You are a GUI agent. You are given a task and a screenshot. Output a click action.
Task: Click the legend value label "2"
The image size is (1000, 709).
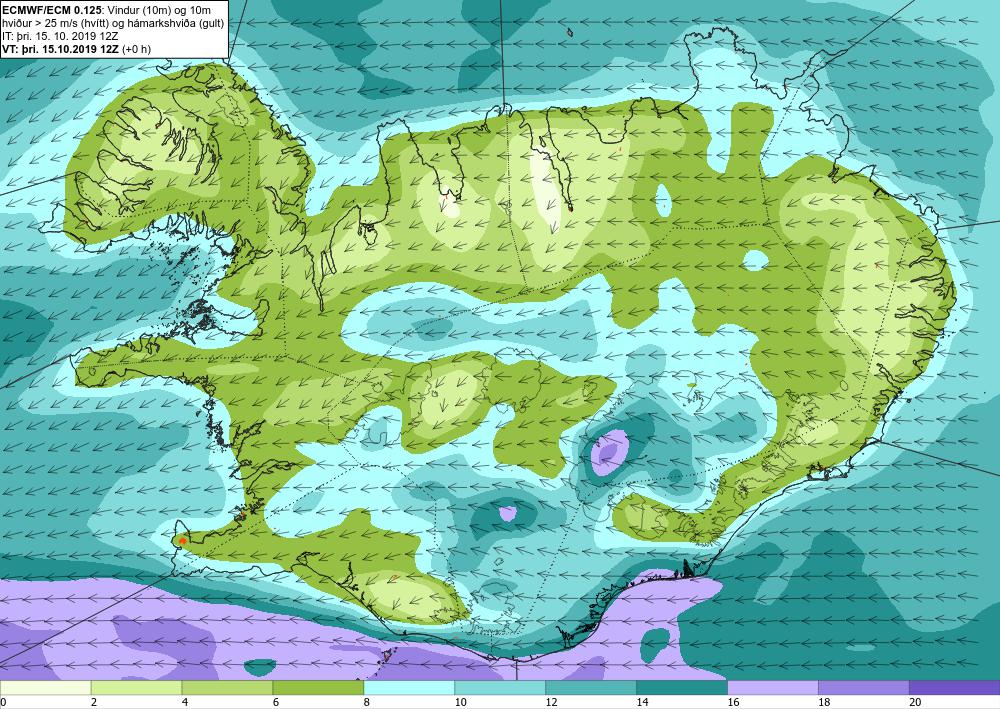coord(94,703)
